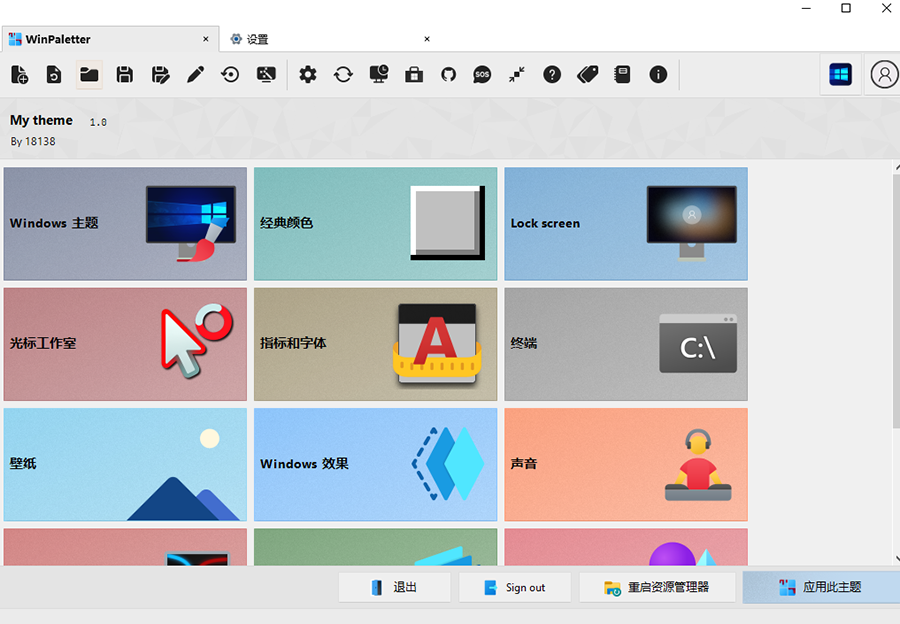Open help with the question mark icon
The width and height of the screenshot is (900, 624).
(x=552, y=75)
